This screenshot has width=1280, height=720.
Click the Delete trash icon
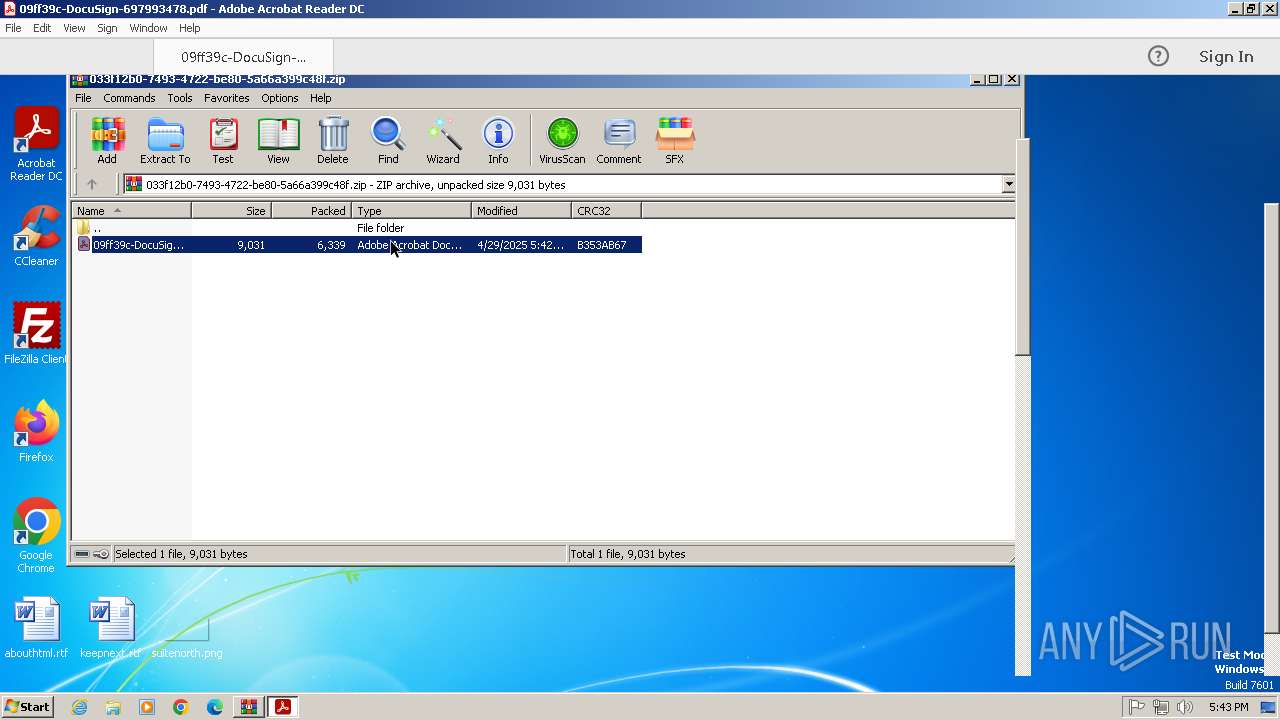333,140
